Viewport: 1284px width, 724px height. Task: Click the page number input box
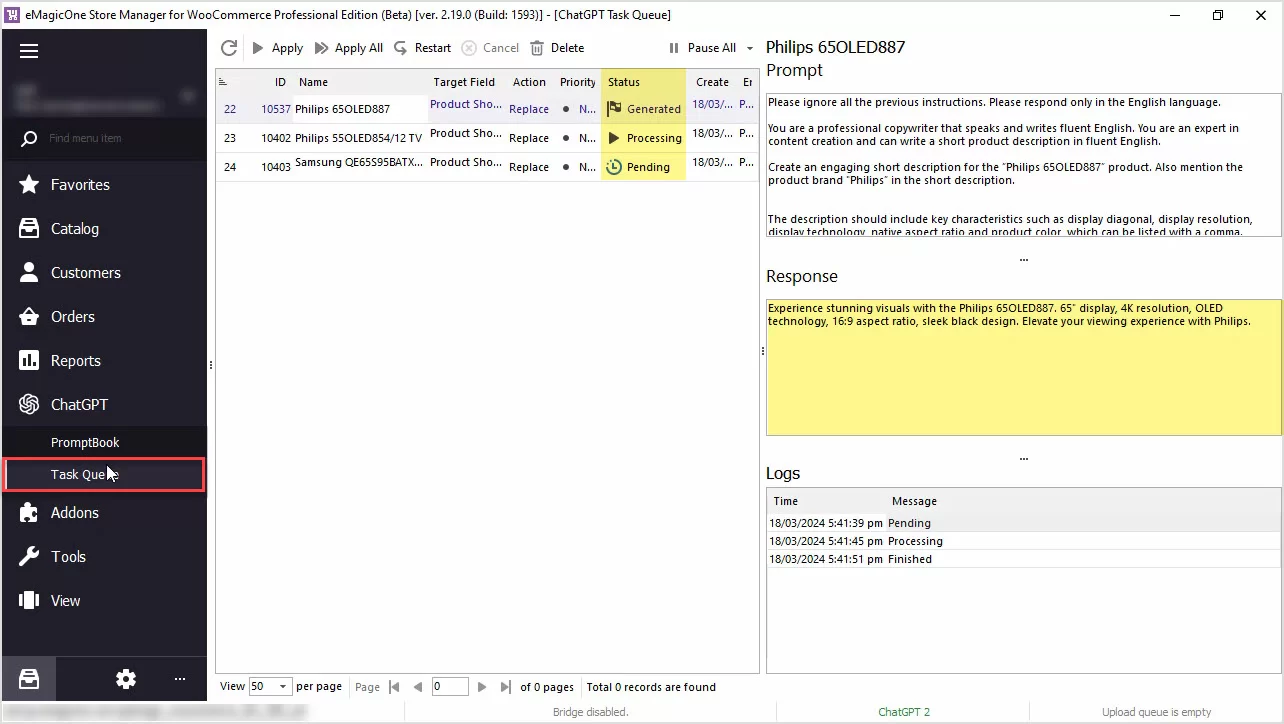(450, 687)
